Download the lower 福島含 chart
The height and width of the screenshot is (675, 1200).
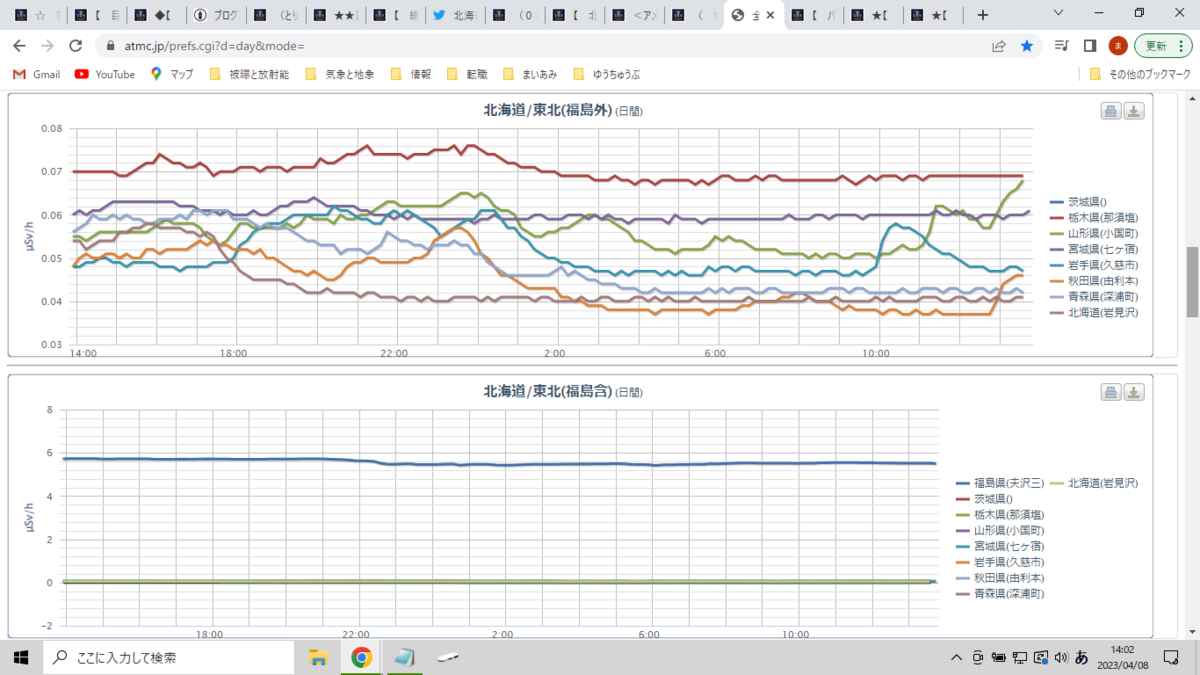(1134, 392)
